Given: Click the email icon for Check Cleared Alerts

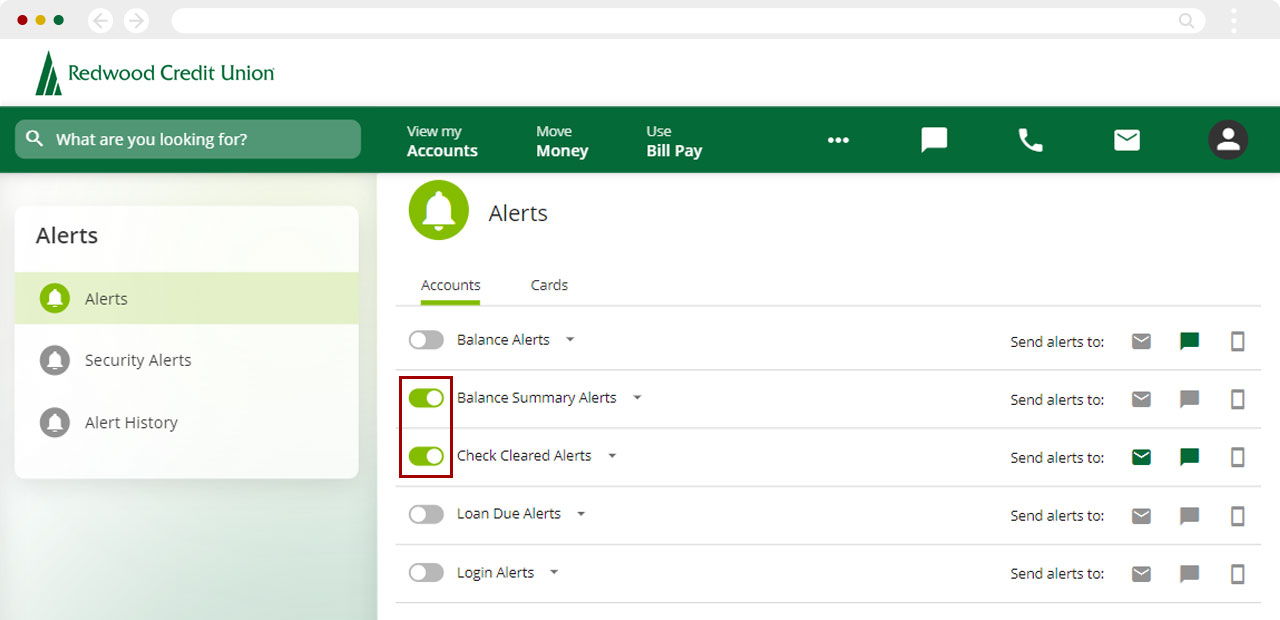Looking at the screenshot, I should [1141, 457].
